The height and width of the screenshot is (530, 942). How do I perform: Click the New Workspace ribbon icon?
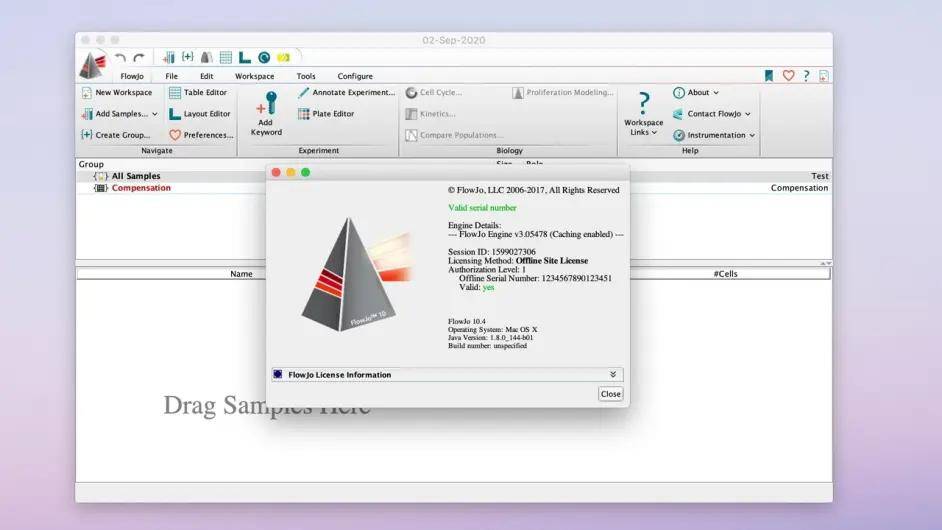(x=87, y=93)
